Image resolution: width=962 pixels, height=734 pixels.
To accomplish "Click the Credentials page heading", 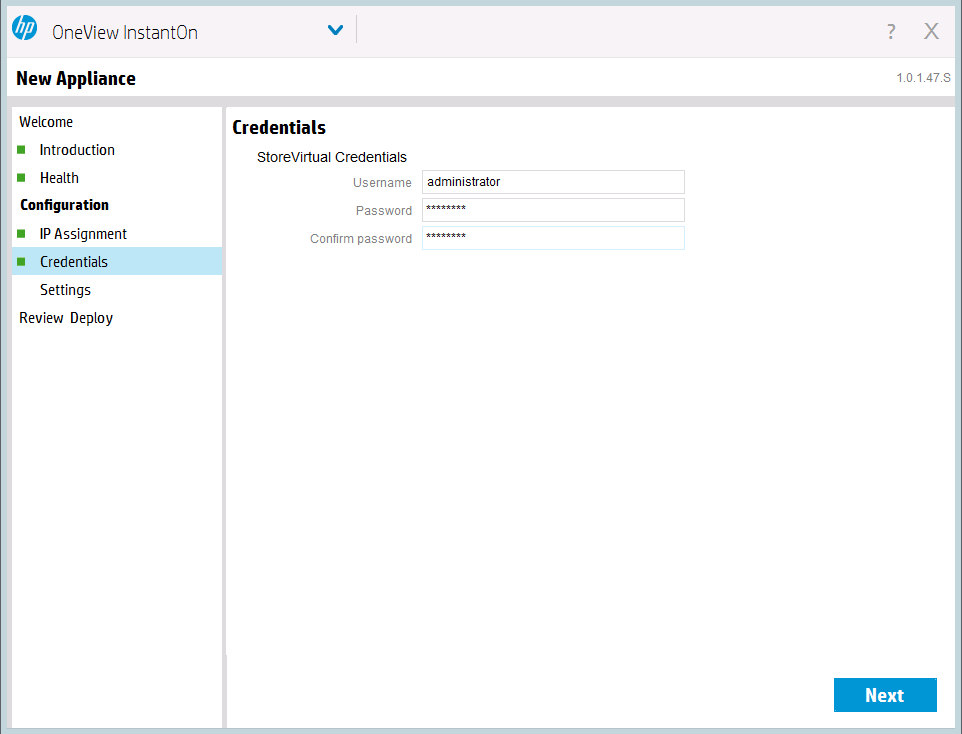I will coord(279,128).
